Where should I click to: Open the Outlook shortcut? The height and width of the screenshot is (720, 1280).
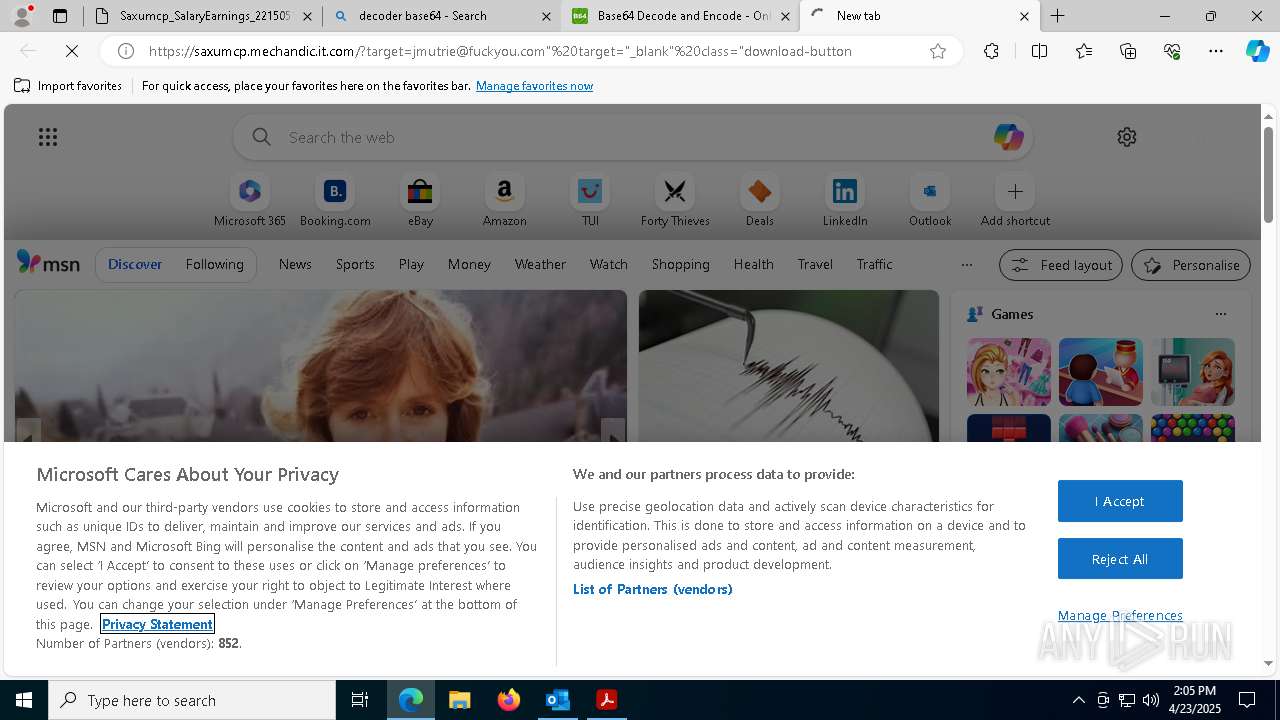tap(930, 200)
